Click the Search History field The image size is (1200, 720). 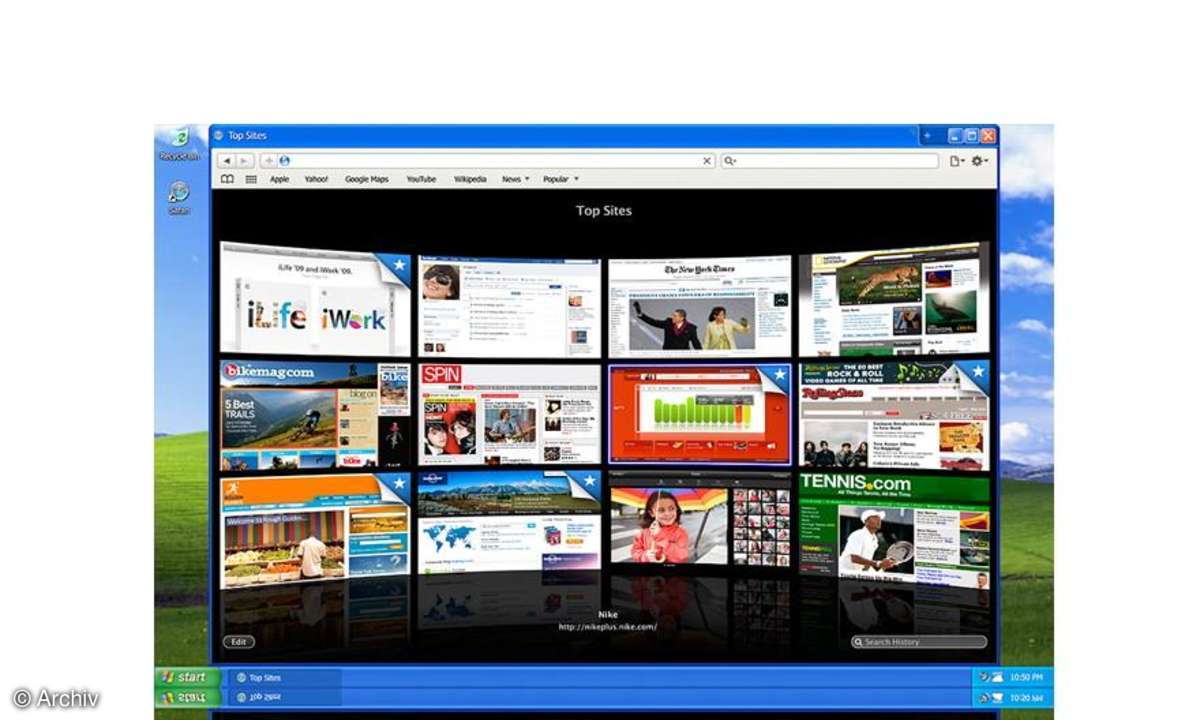tap(919, 642)
